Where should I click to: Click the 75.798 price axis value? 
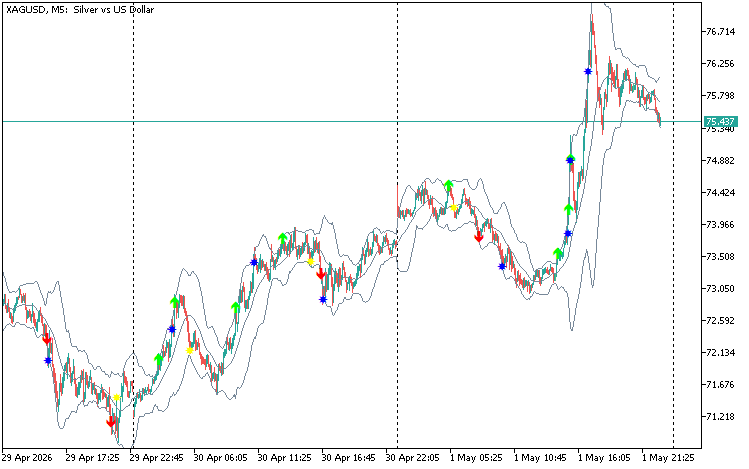721,96
